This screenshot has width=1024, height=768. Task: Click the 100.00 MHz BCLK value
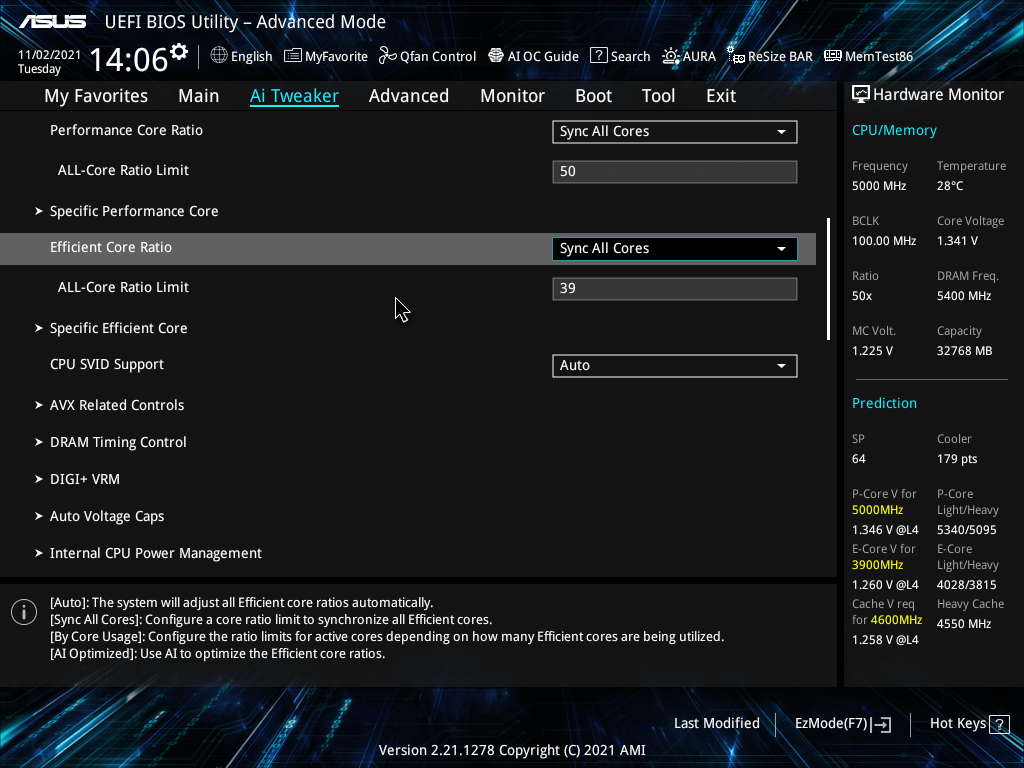884,241
